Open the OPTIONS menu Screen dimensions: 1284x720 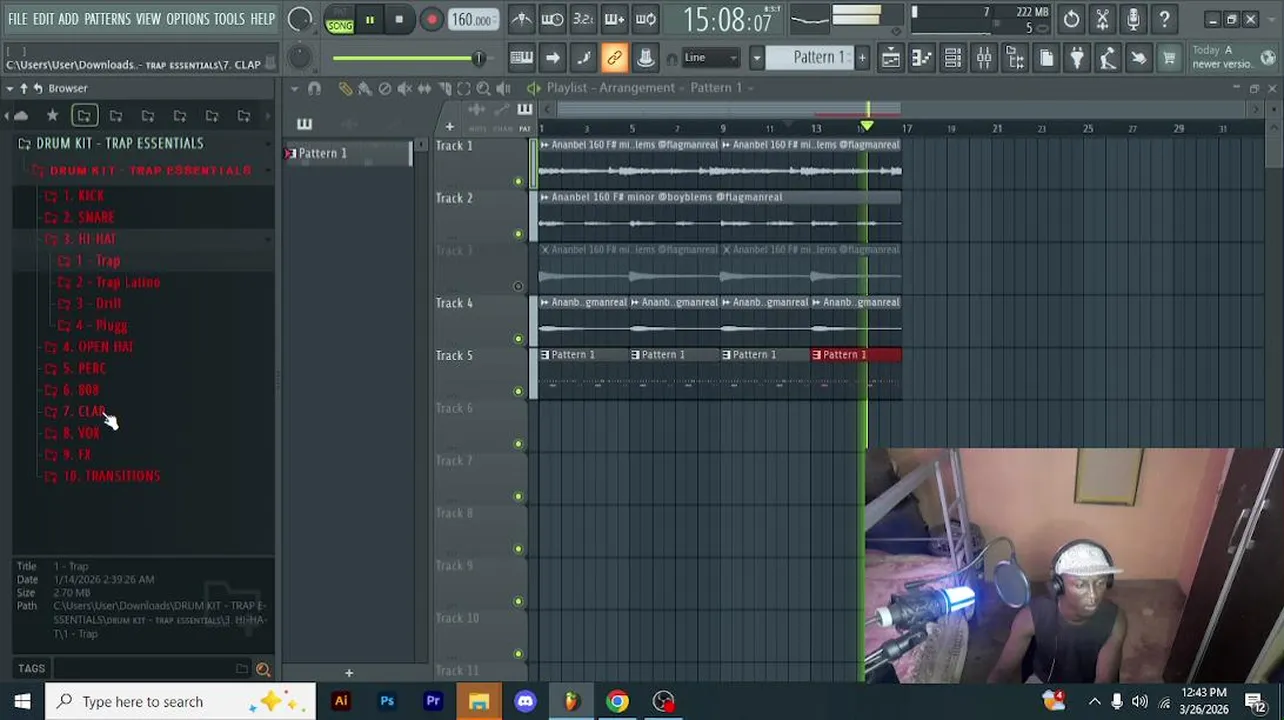[x=187, y=19]
